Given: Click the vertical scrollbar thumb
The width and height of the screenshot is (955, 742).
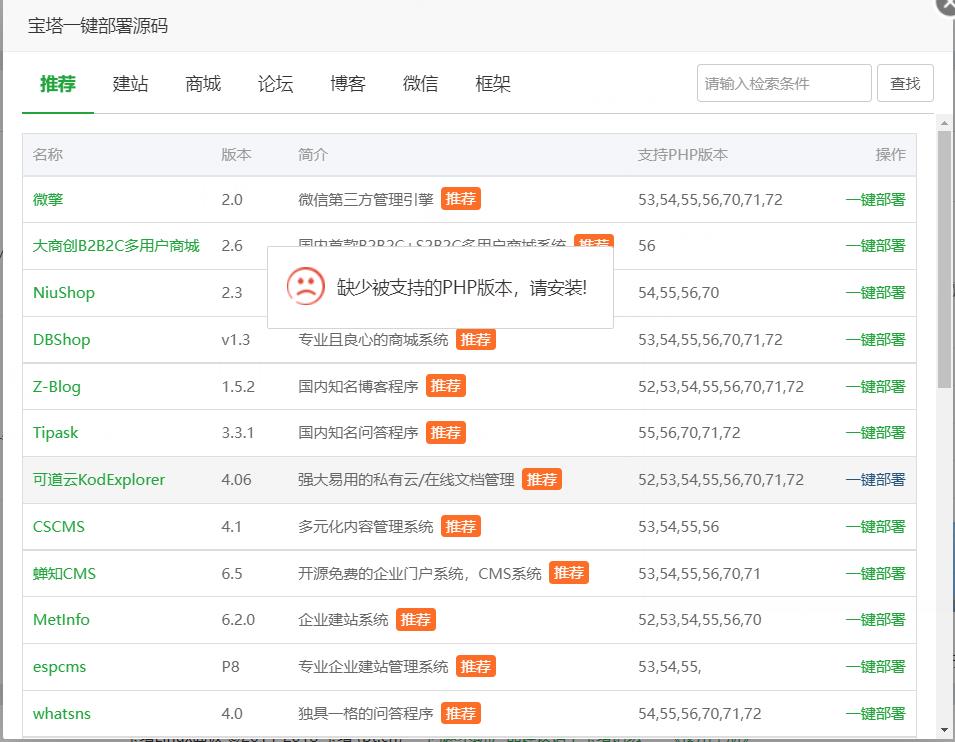Looking at the screenshot, I should [x=944, y=259].
